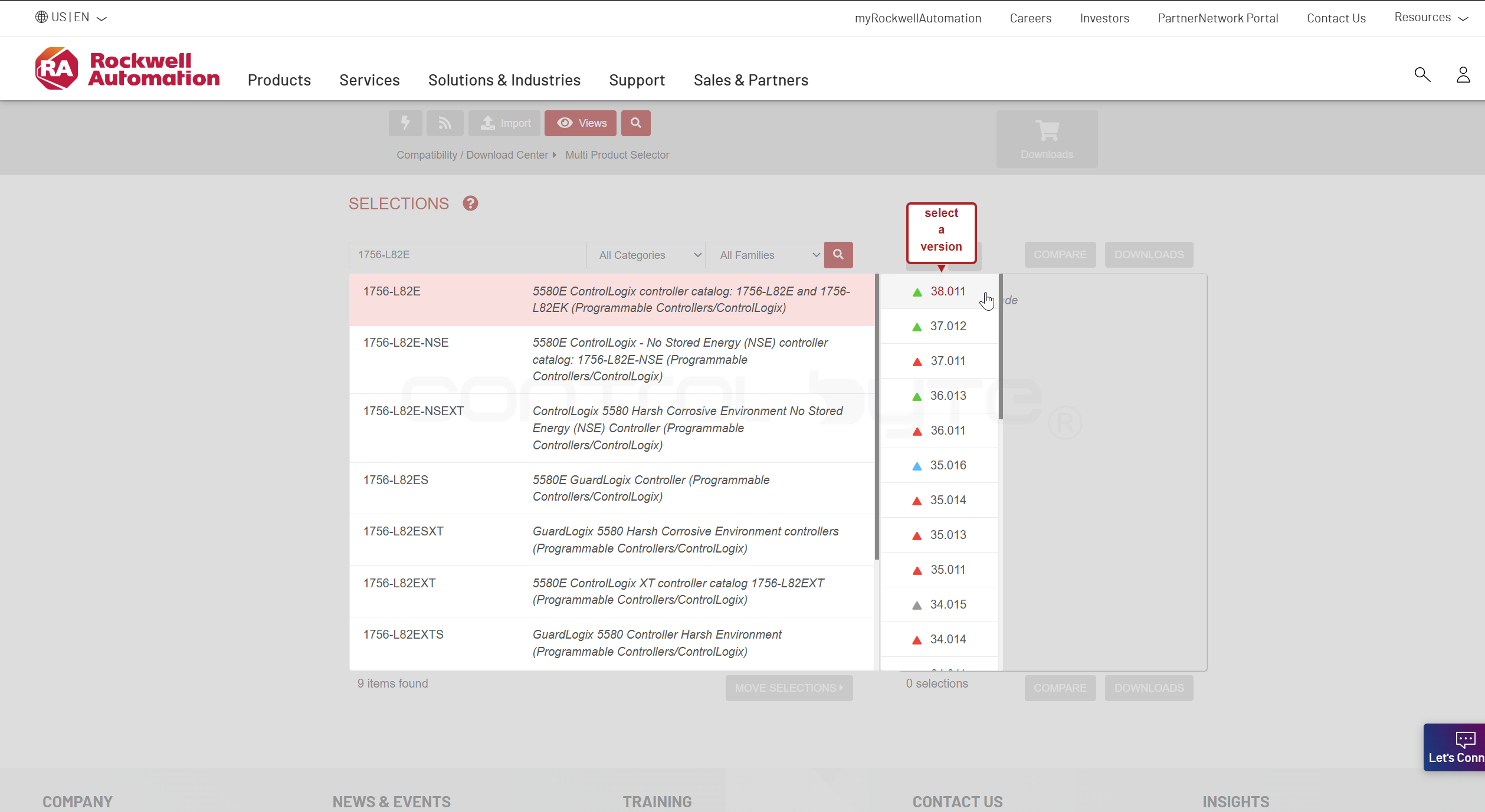Click the lower DOWNLOADS button

coord(1149,688)
